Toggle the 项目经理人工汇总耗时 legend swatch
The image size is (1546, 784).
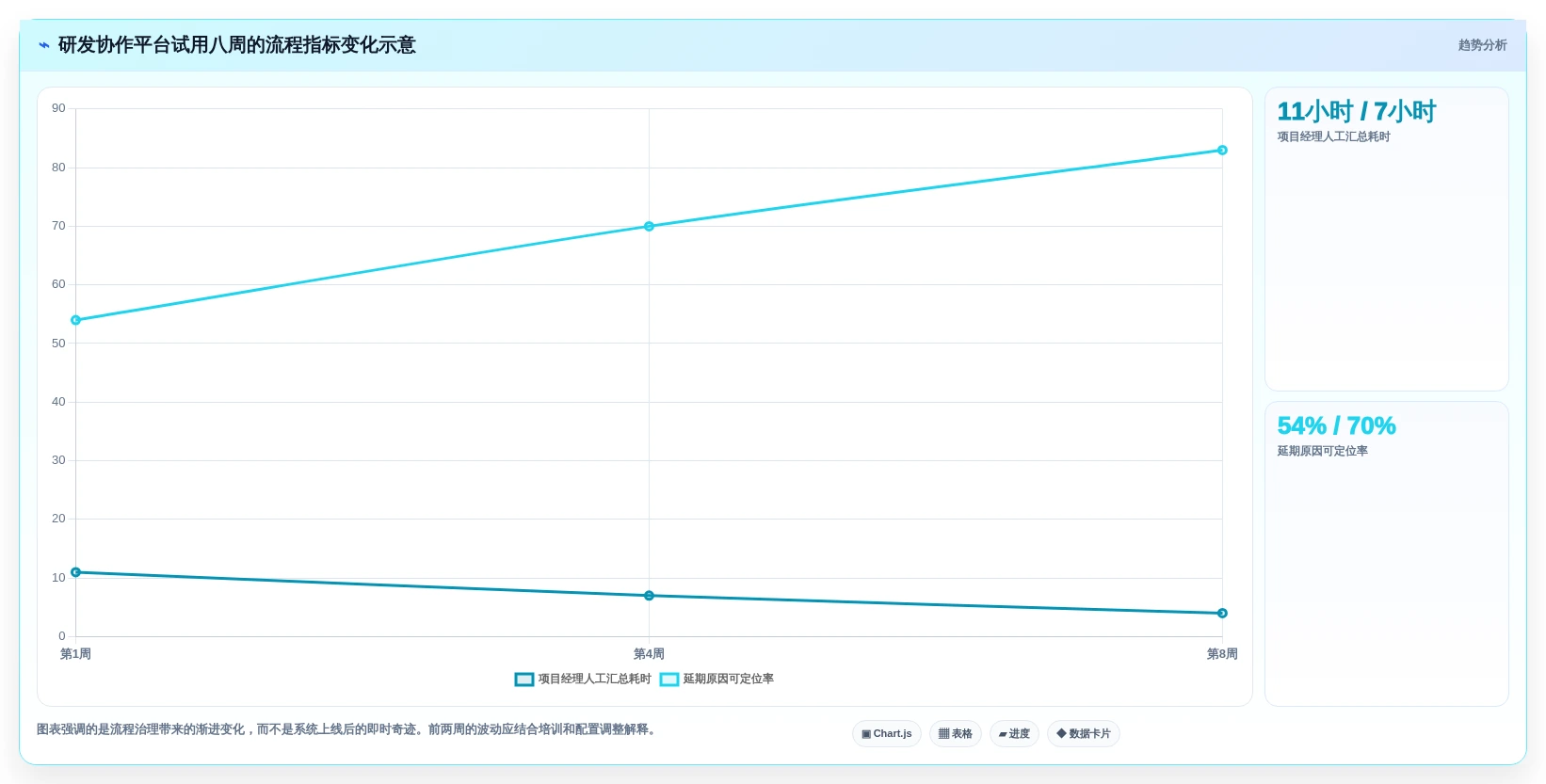524,680
